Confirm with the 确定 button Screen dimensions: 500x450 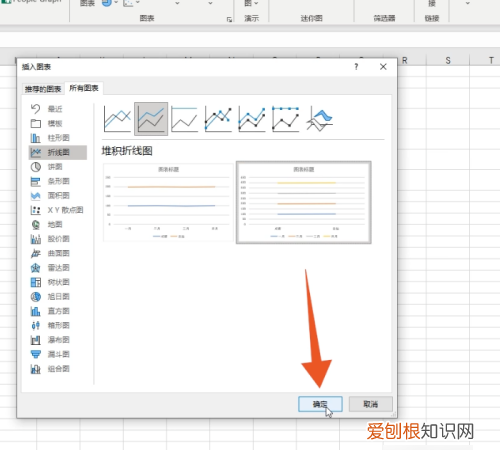320,404
